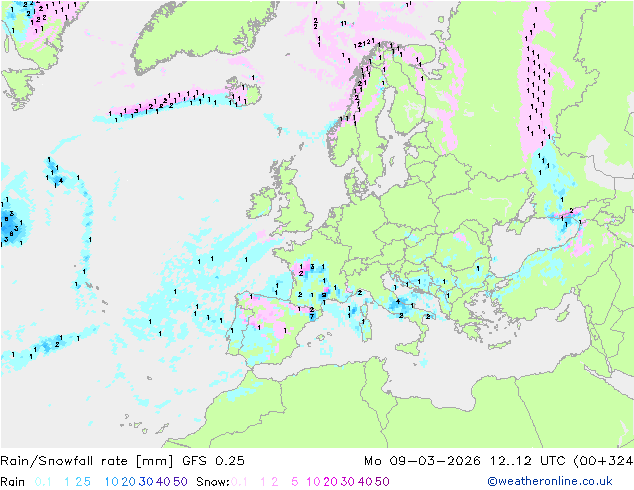The height and width of the screenshot is (490, 634).
Task: Pick the Snow legend value 20
Action: [330, 482]
